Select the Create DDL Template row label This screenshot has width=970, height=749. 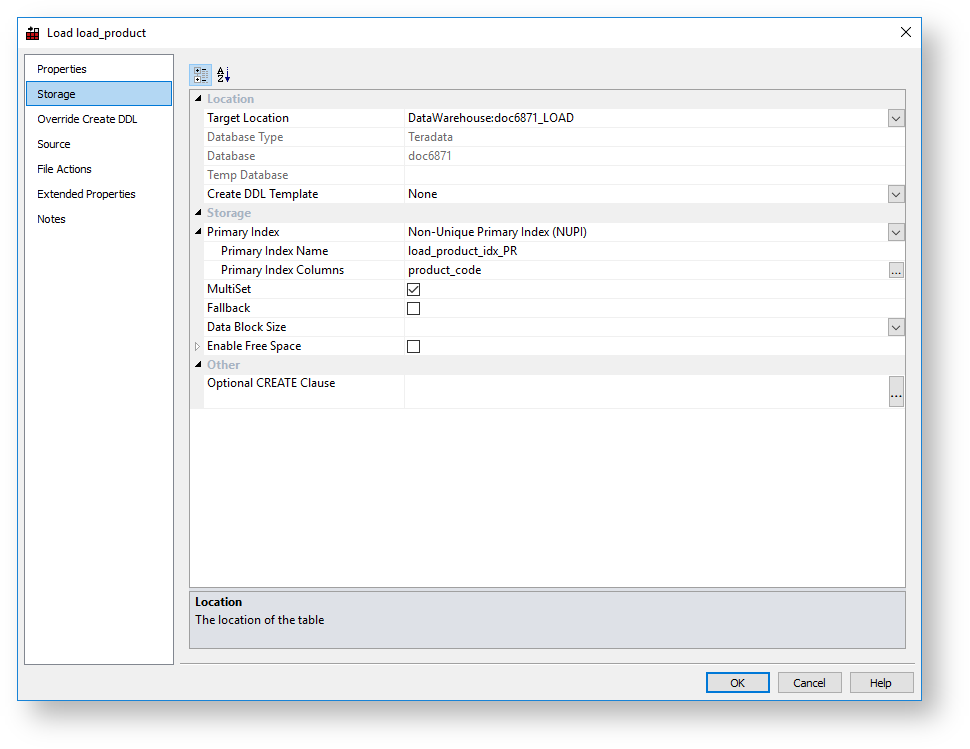[262, 194]
